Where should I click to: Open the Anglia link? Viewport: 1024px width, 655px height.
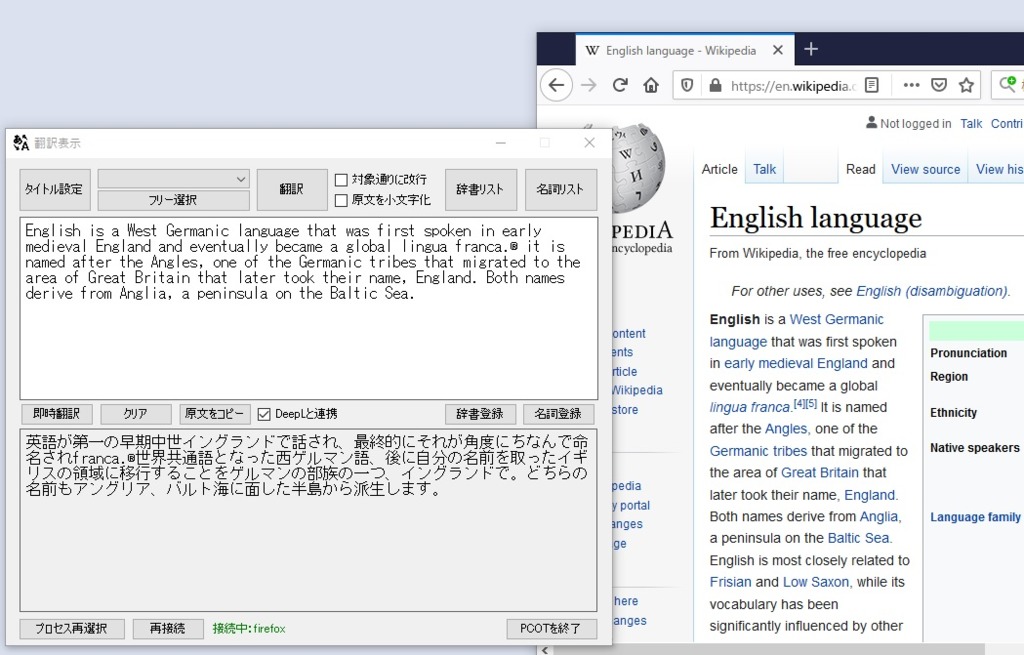(880, 517)
